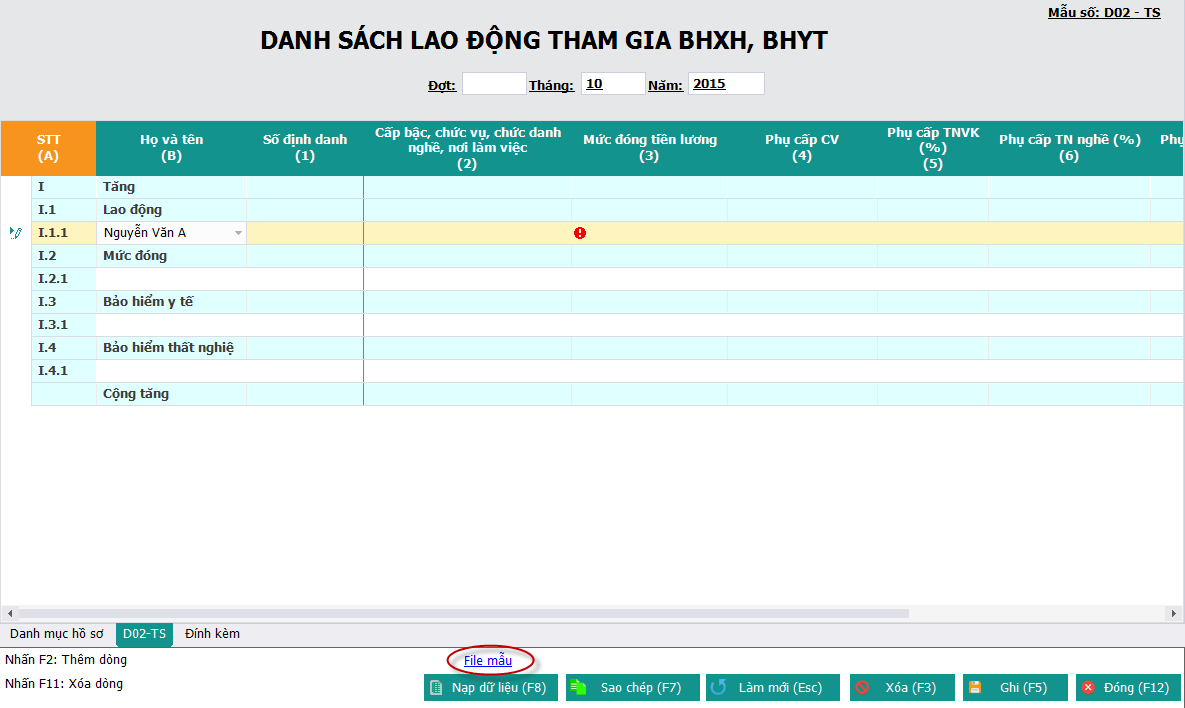Click the scrollbar left arrow

10,614
